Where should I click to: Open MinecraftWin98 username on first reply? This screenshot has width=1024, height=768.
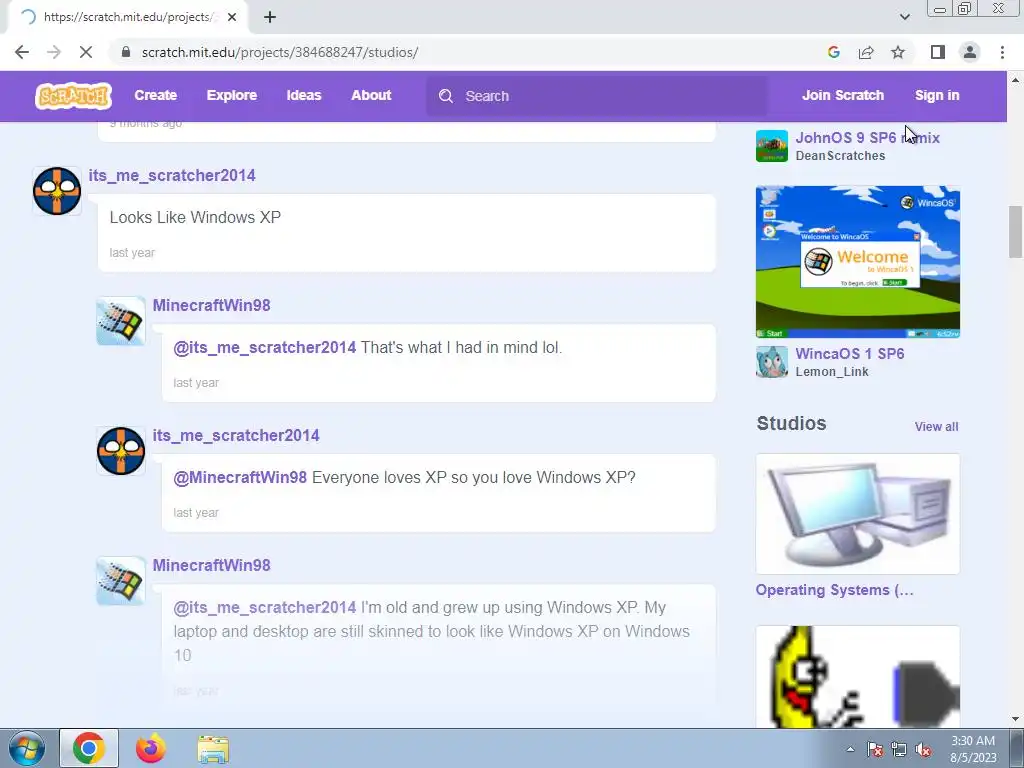[212, 306]
